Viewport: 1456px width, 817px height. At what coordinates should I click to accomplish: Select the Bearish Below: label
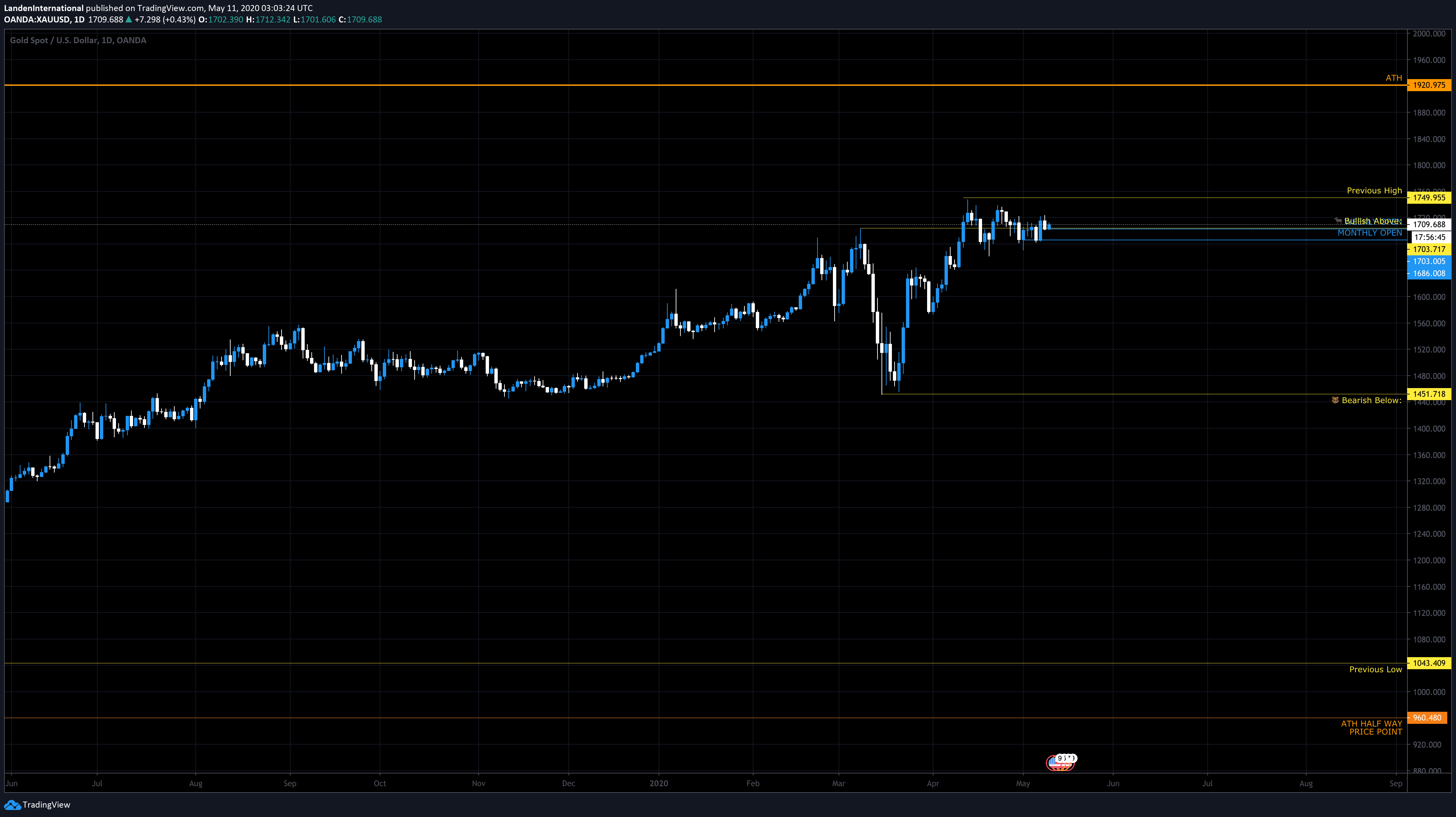pyautogui.click(x=1371, y=400)
